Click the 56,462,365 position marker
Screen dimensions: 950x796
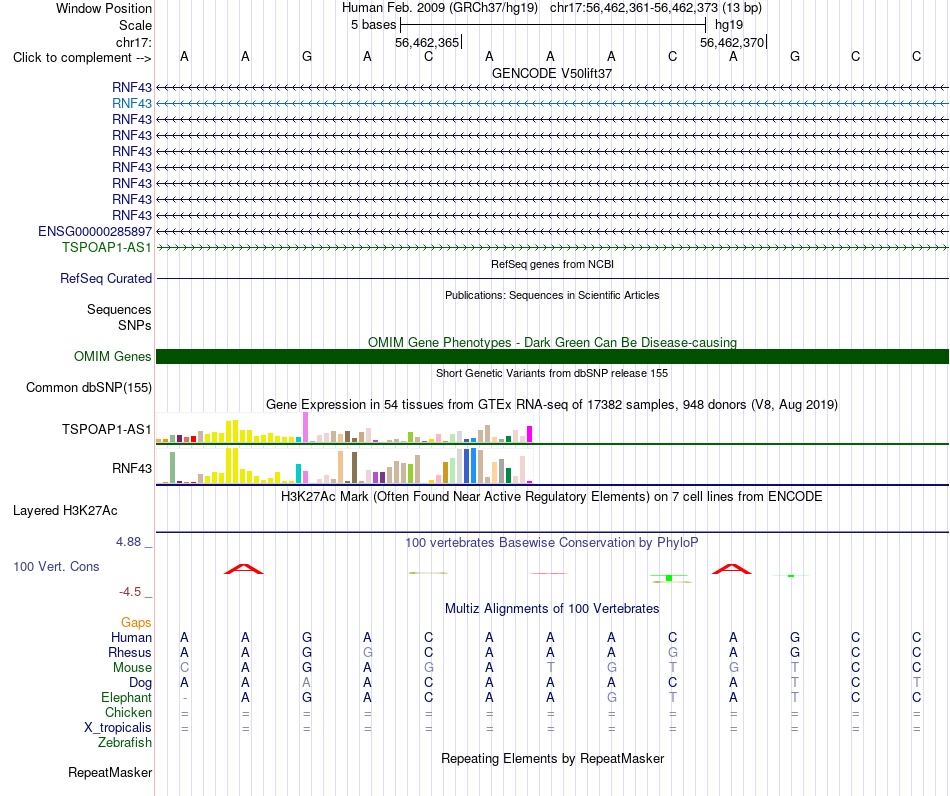tap(427, 42)
